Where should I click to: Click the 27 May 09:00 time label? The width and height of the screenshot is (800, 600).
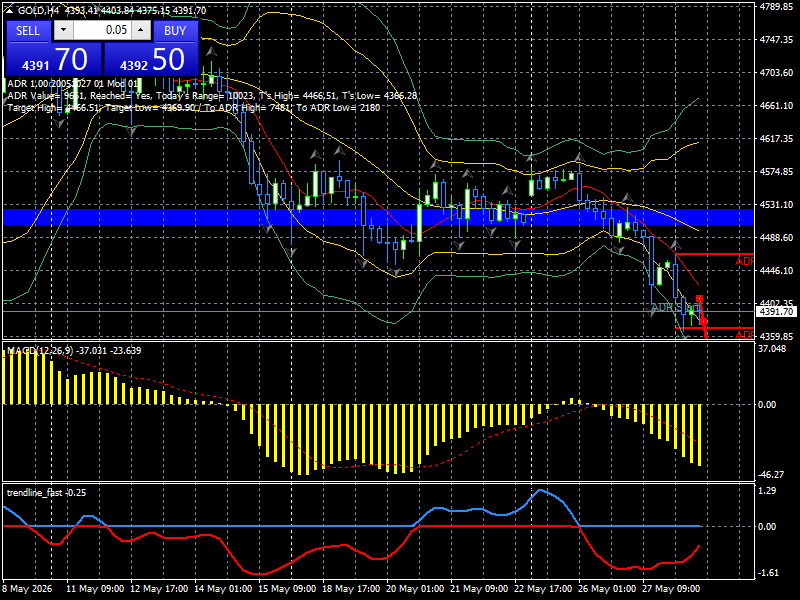(671, 589)
